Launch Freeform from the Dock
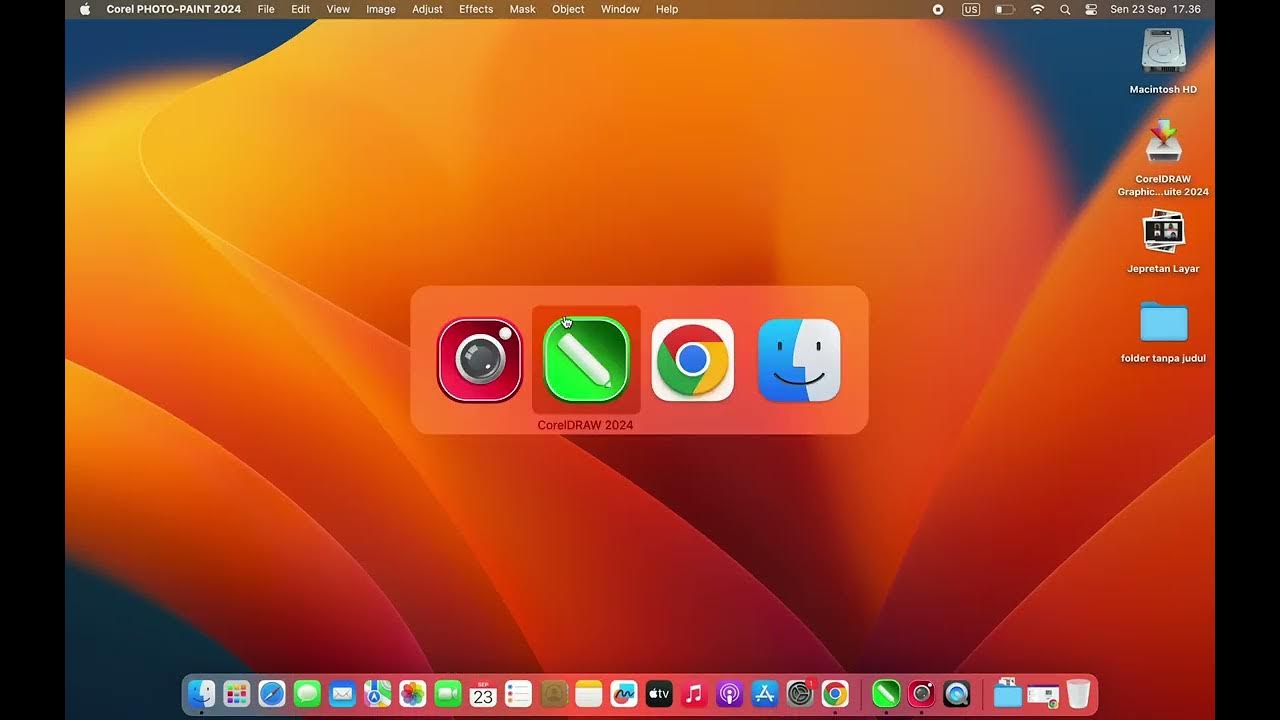The width and height of the screenshot is (1280, 720). 624,693
